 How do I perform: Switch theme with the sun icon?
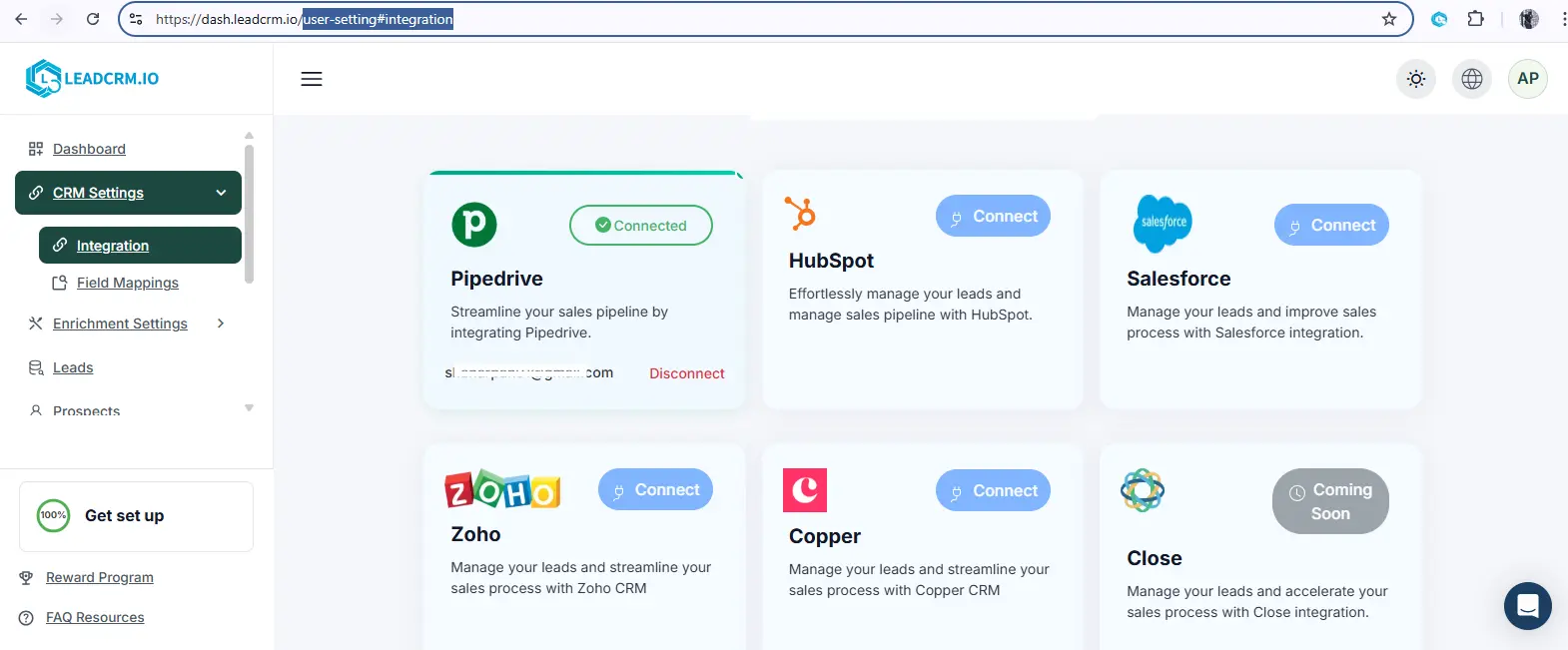pos(1416,79)
